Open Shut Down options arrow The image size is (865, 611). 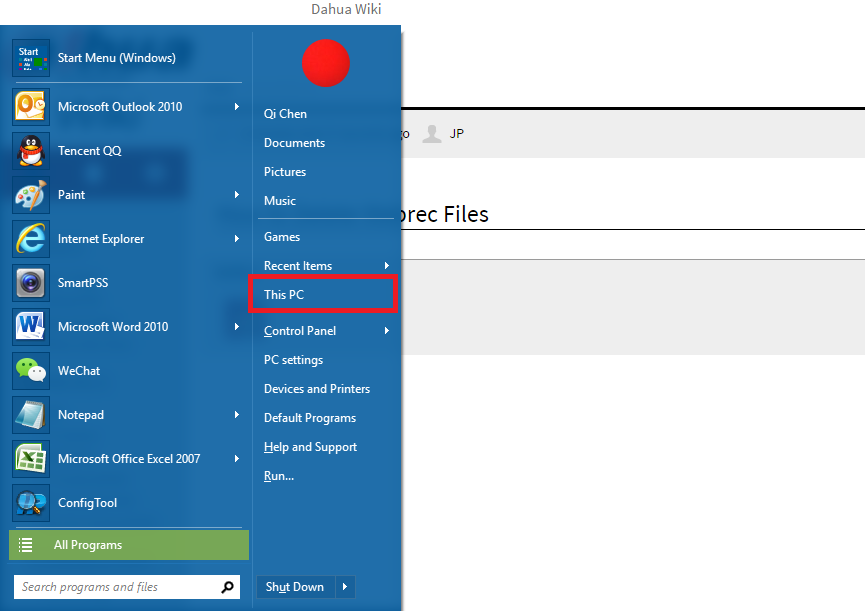[345, 587]
